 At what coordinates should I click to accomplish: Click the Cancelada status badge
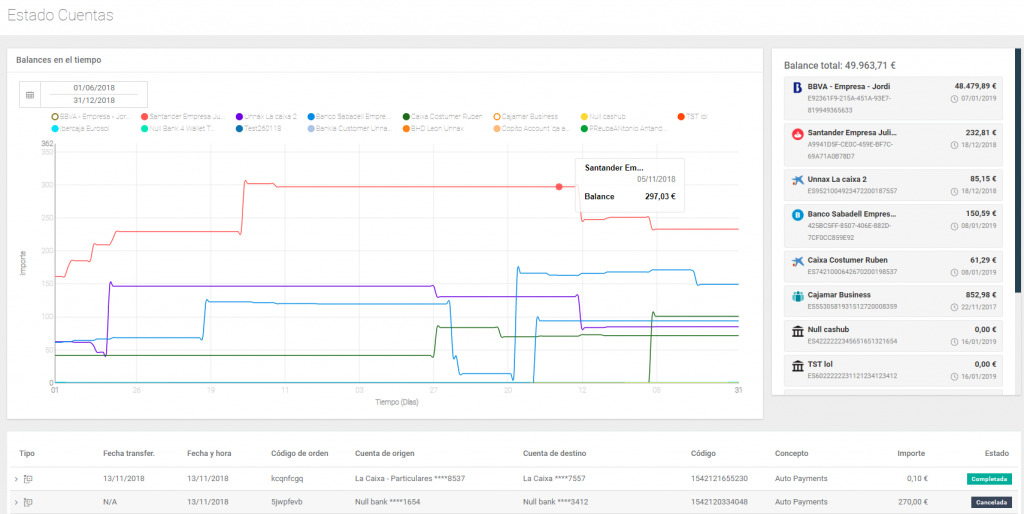pyautogui.click(x=991, y=502)
